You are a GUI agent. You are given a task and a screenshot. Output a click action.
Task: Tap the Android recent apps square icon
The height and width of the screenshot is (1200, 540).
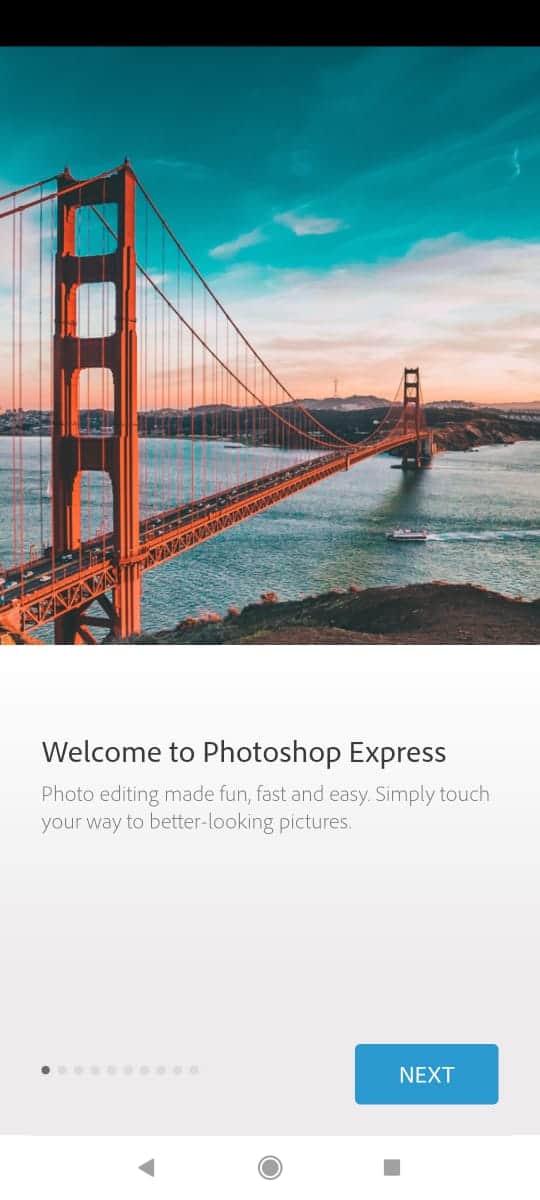pos(392,1167)
